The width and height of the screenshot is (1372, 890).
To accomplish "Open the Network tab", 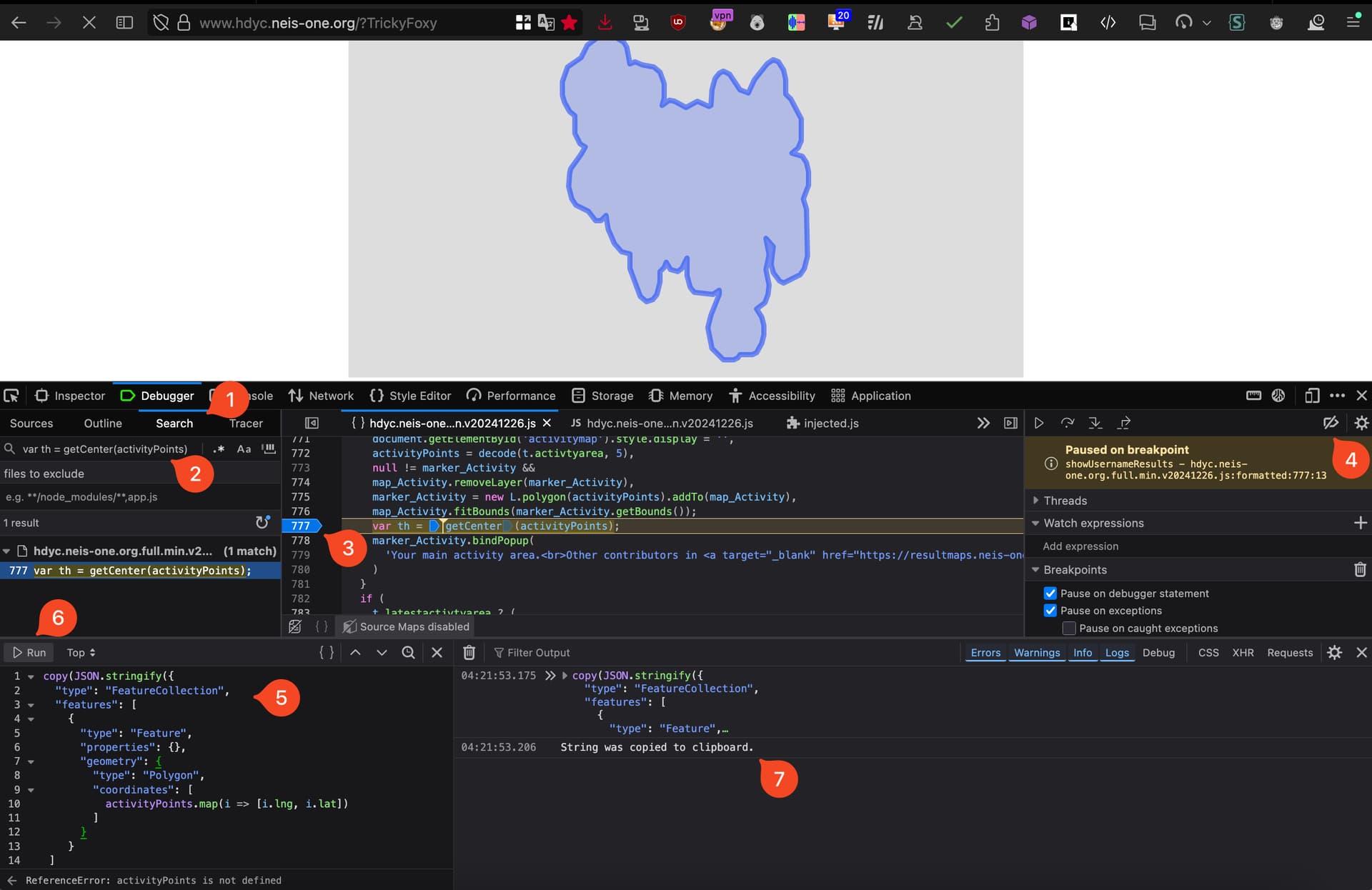I will [321, 396].
